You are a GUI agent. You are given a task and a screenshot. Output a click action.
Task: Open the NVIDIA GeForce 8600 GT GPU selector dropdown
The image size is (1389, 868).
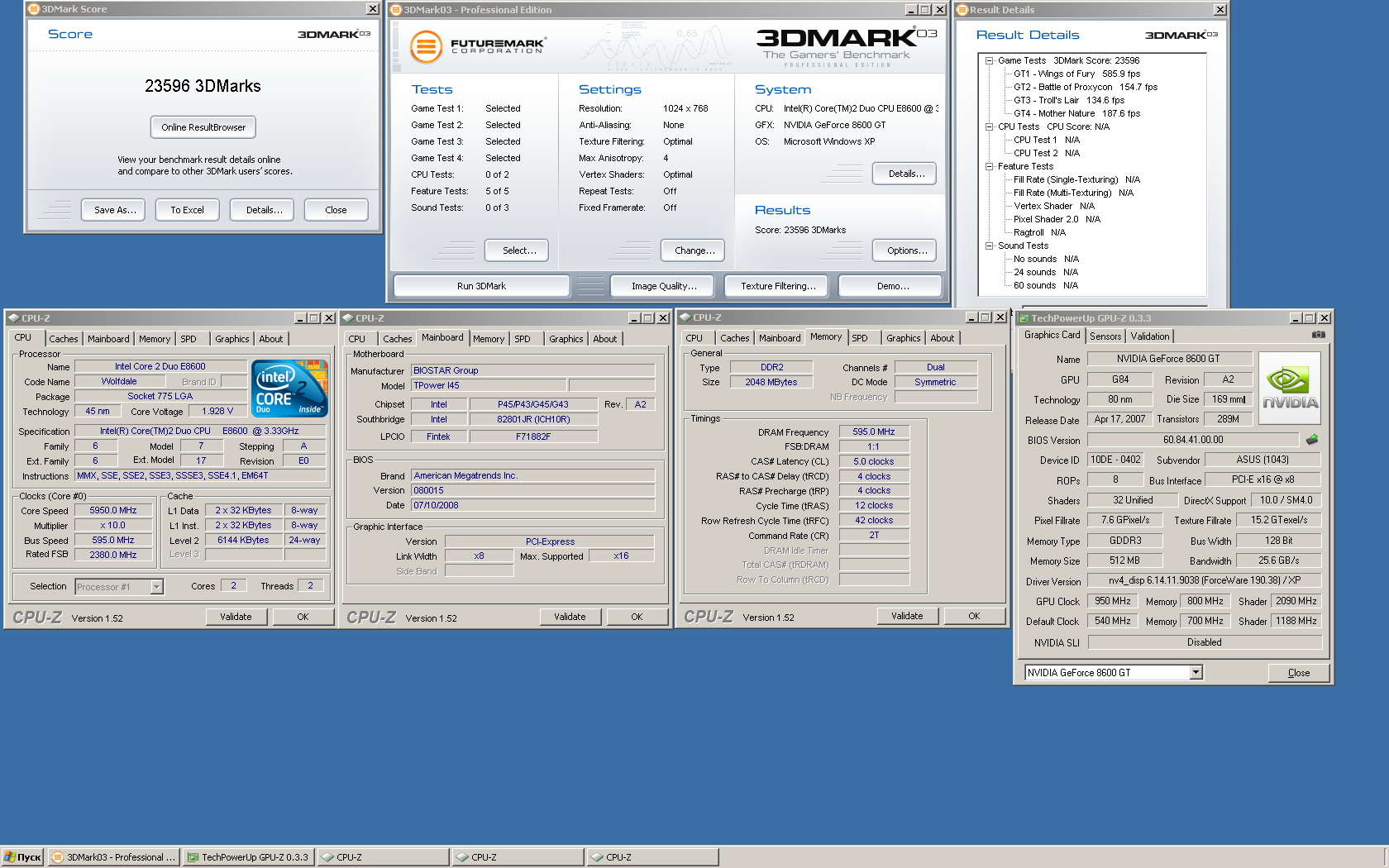pyautogui.click(x=1196, y=673)
